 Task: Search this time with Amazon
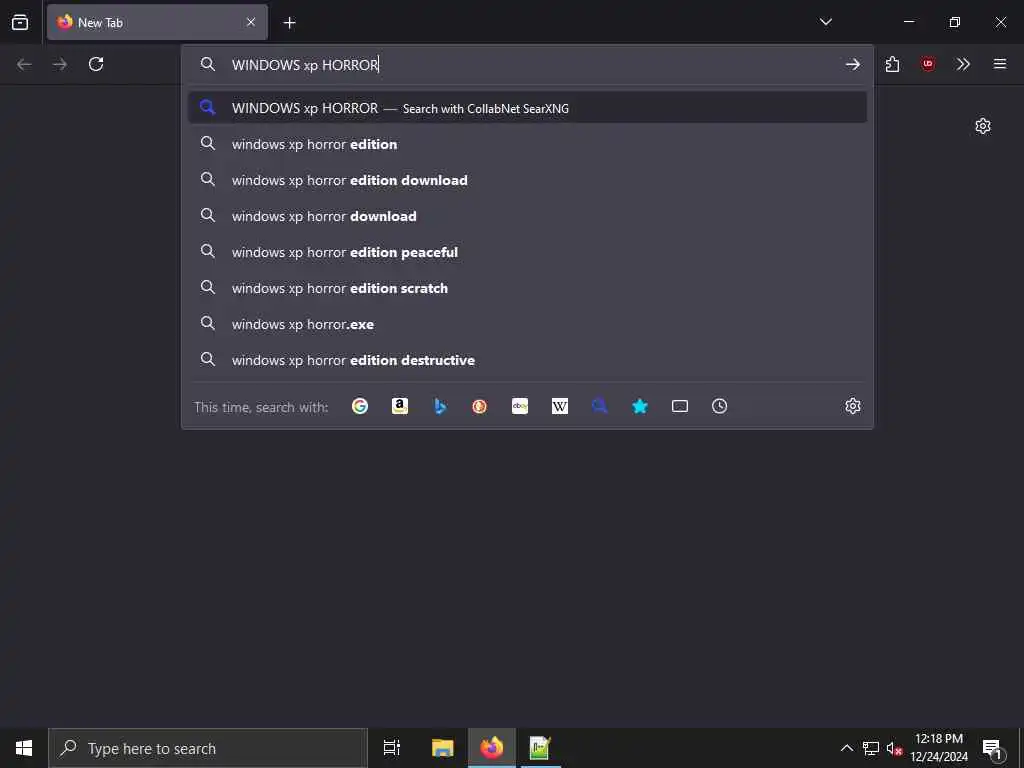coord(400,406)
